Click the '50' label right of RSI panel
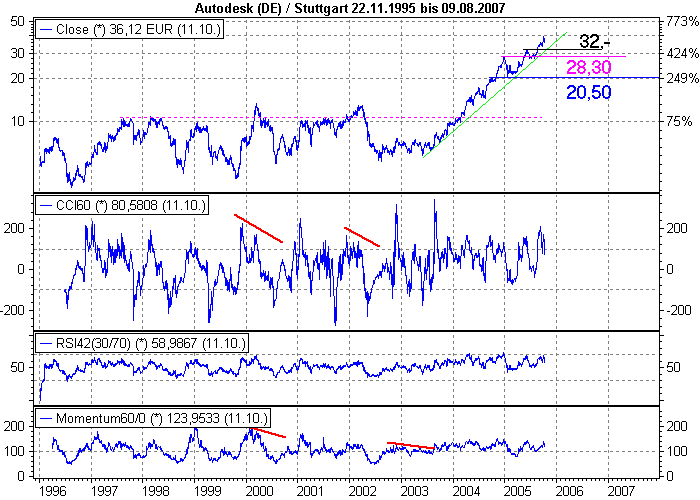The height and width of the screenshot is (500, 700). point(673,368)
